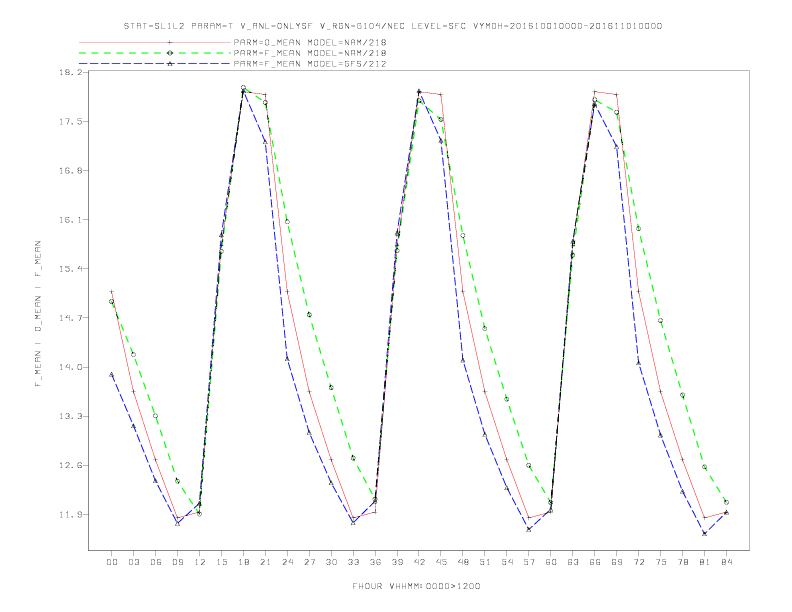Click blue triangle data point at hour 00
The height and width of the screenshot is (612, 792).
click(x=112, y=374)
